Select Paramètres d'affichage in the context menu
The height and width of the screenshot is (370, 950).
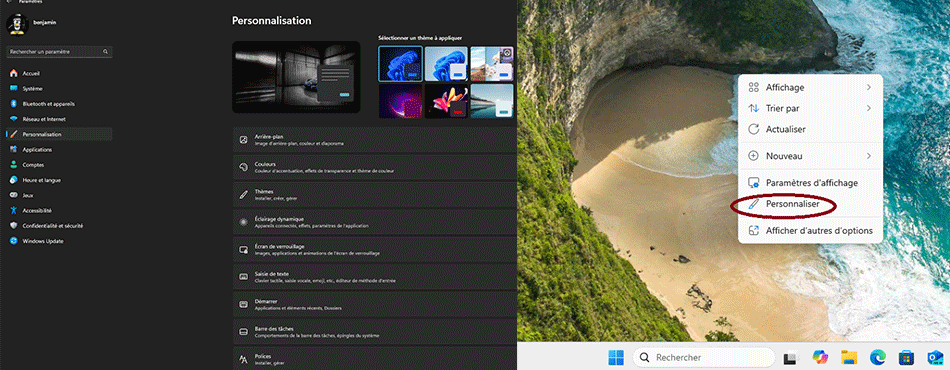pos(810,182)
